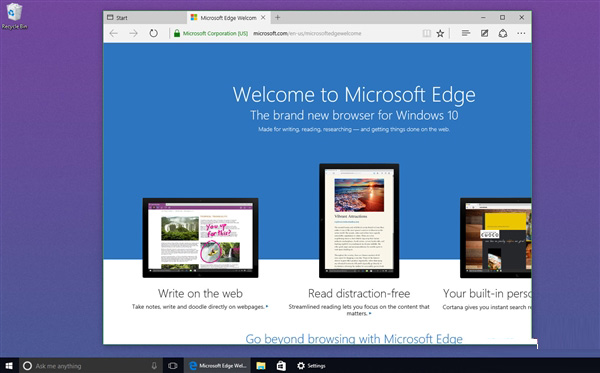Click the Write on the web heading
This screenshot has height=373, width=600.
pos(200,293)
